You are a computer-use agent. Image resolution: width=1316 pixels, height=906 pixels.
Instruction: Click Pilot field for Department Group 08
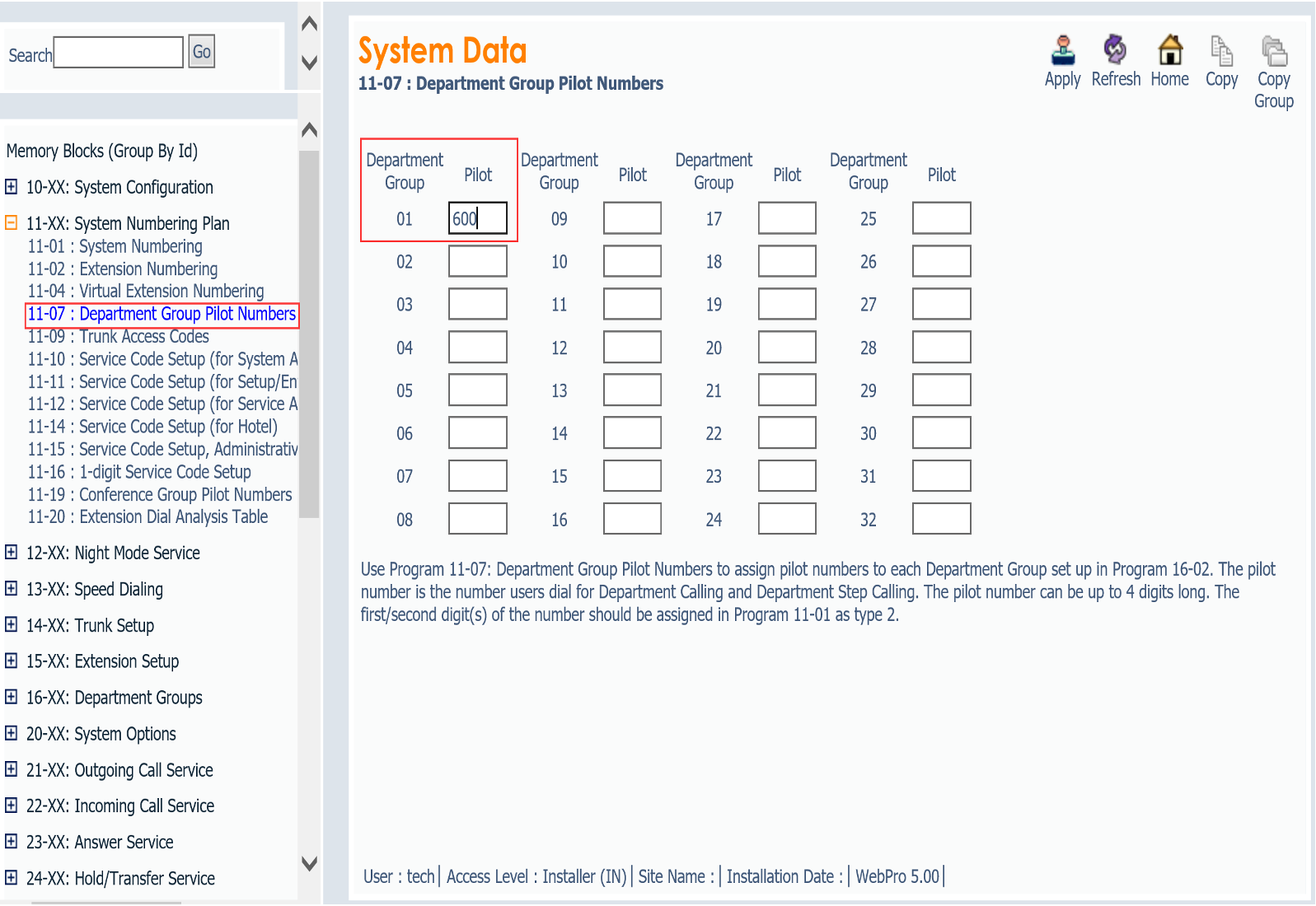478,519
